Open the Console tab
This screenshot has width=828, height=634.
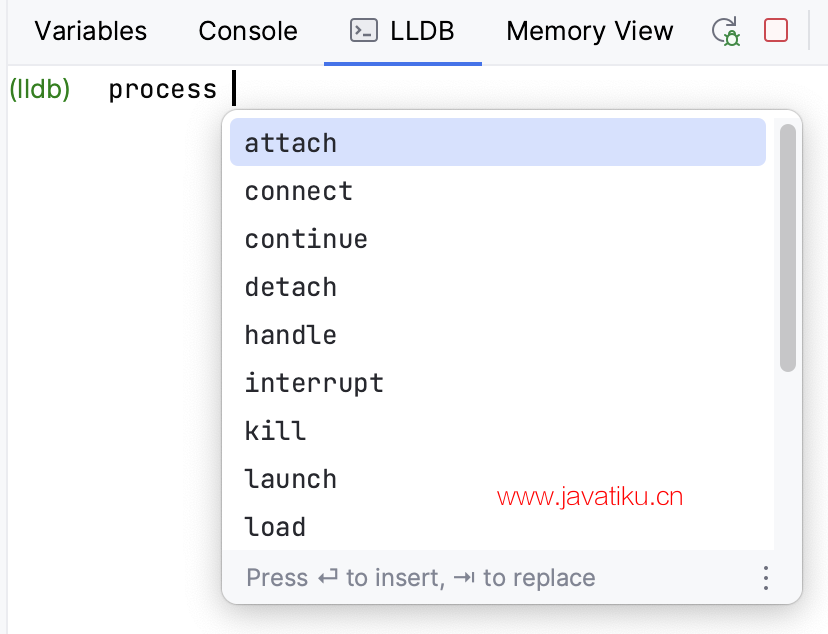tap(248, 31)
